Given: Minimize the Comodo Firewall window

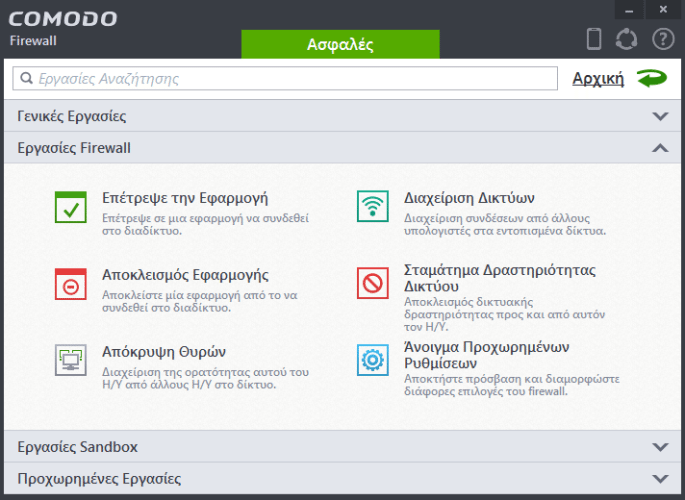Looking at the screenshot, I should click(629, 10).
